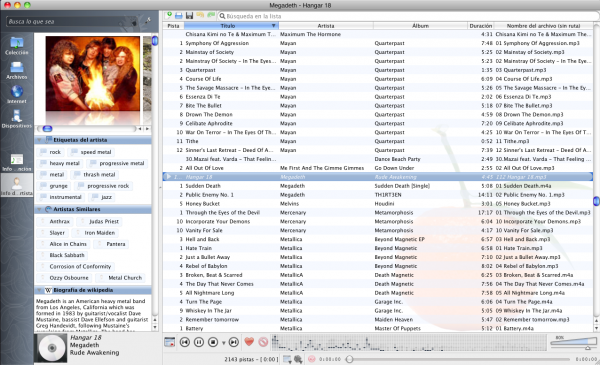Select the 'Honey Bucket' track by Melvins
This screenshot has height=365, width=600.
click(377, 204)
